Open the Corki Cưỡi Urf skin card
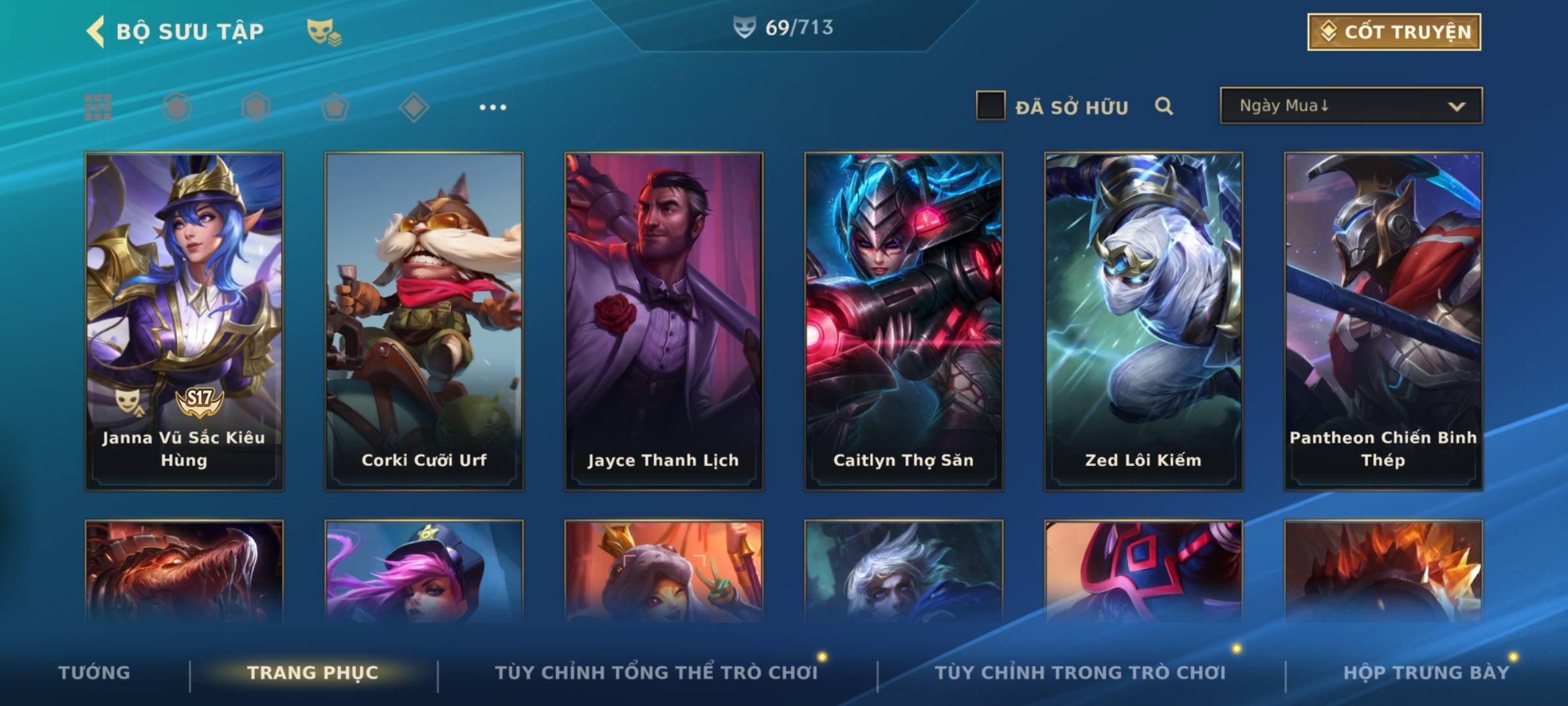This screenshot has width=1568, height=706. 424,321
